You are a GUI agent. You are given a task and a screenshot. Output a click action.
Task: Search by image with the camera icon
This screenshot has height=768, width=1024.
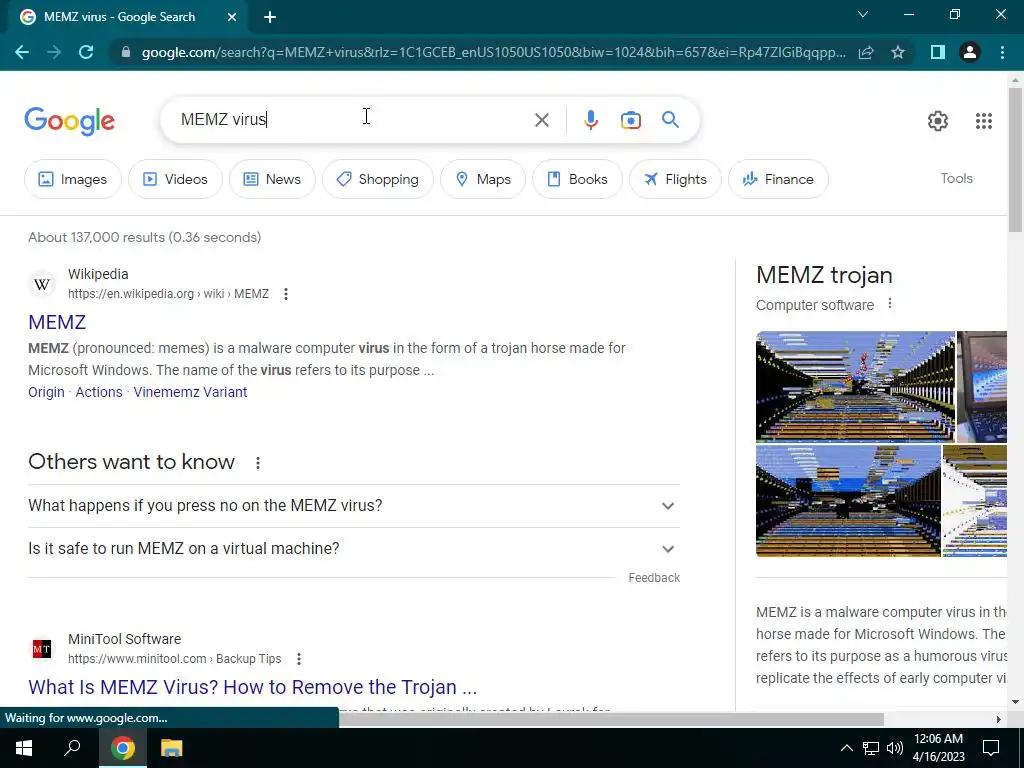tap(631, 120)
